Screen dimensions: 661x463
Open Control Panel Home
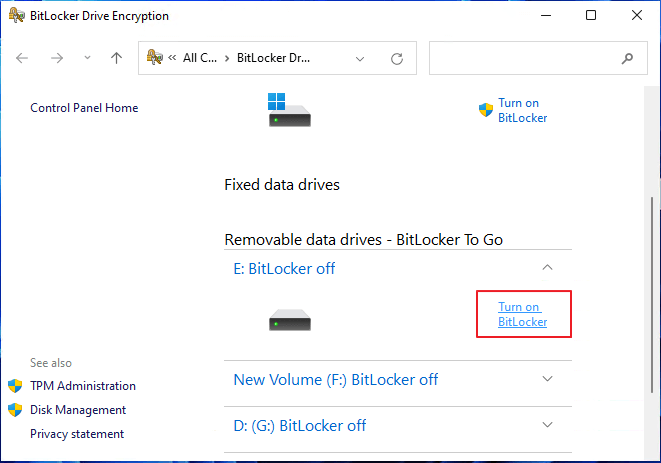point(84,108)
